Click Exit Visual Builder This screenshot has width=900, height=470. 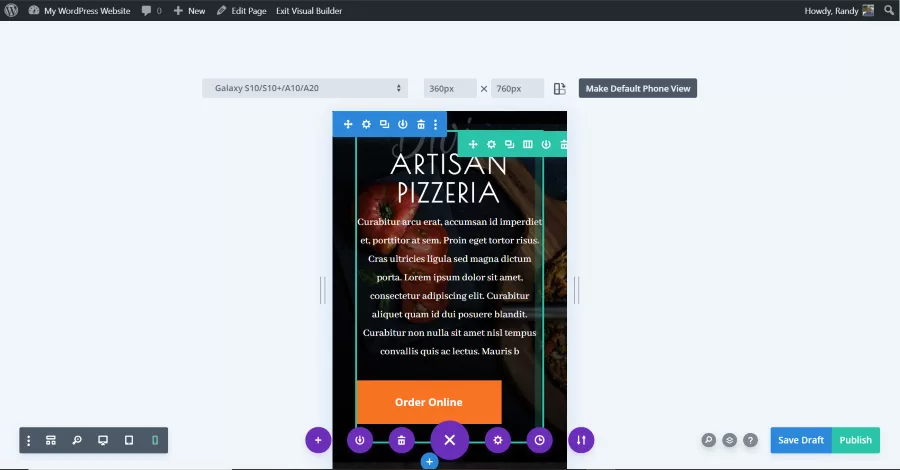pos(309,10)
